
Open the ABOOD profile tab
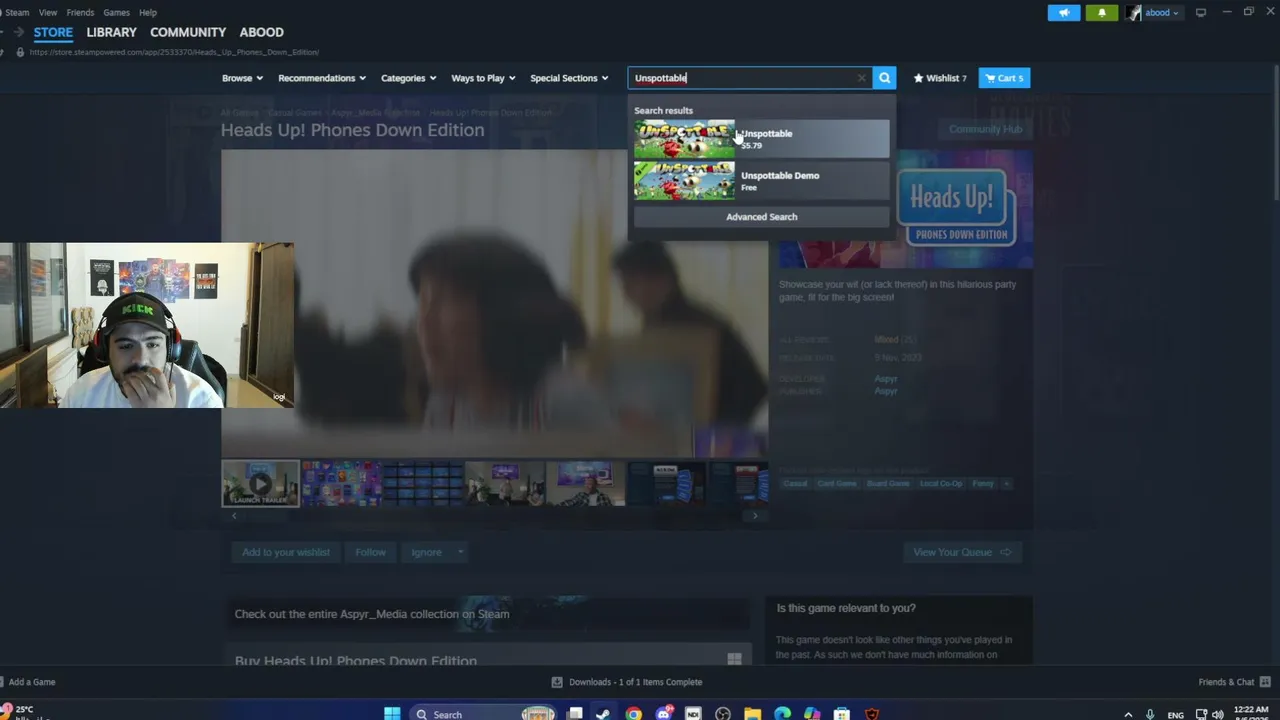[261, 32]
